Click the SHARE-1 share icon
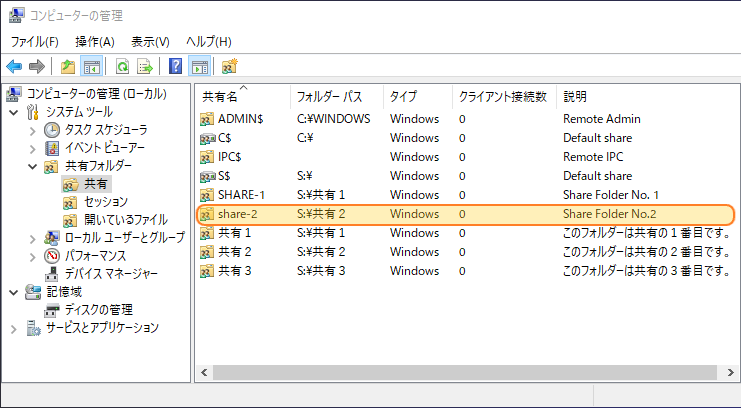 pos(207,195)
